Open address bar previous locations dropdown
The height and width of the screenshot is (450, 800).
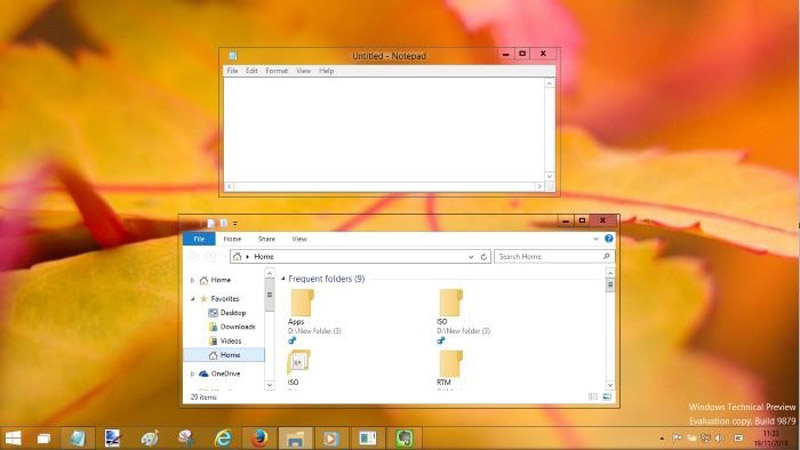point(471,257)
